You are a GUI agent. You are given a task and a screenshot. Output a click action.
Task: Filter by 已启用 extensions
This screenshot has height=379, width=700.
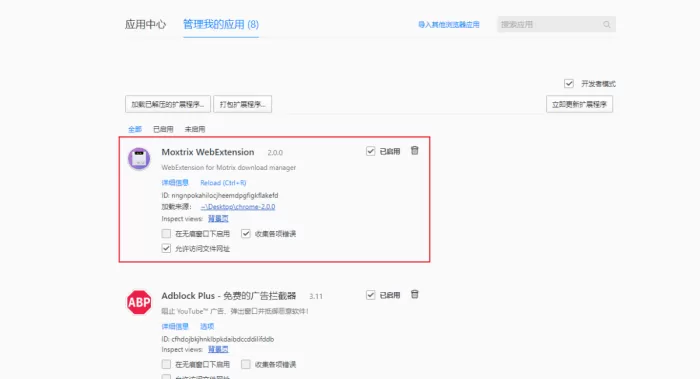[x=163, y=129]
